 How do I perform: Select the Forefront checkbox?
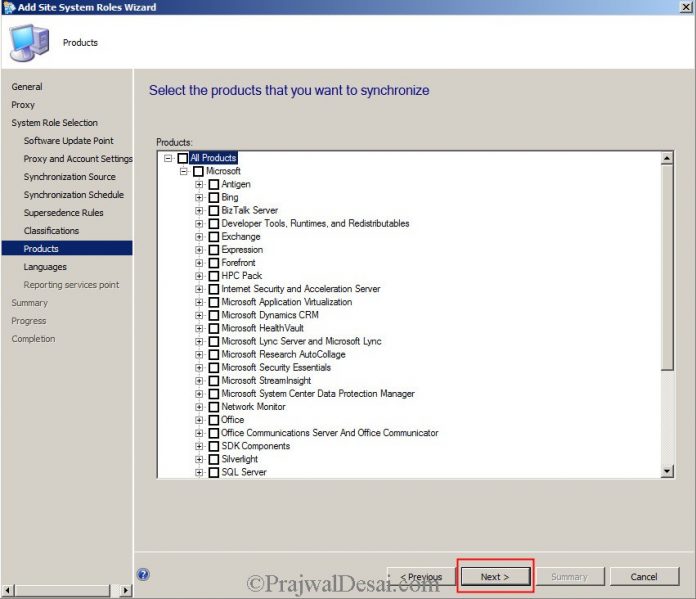click(x=214, y=263)
